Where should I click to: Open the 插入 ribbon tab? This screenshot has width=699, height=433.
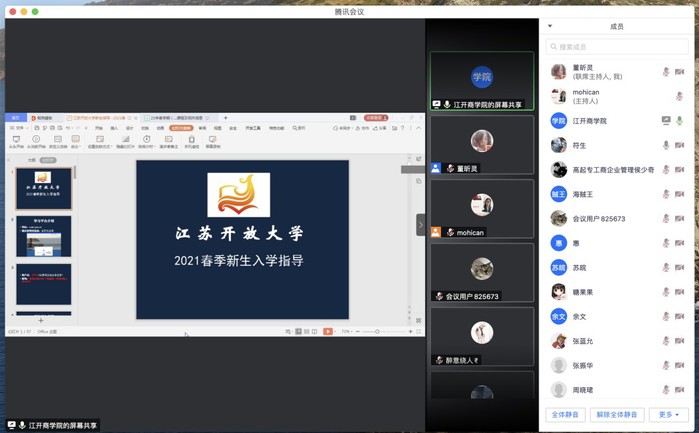point(114,128)
